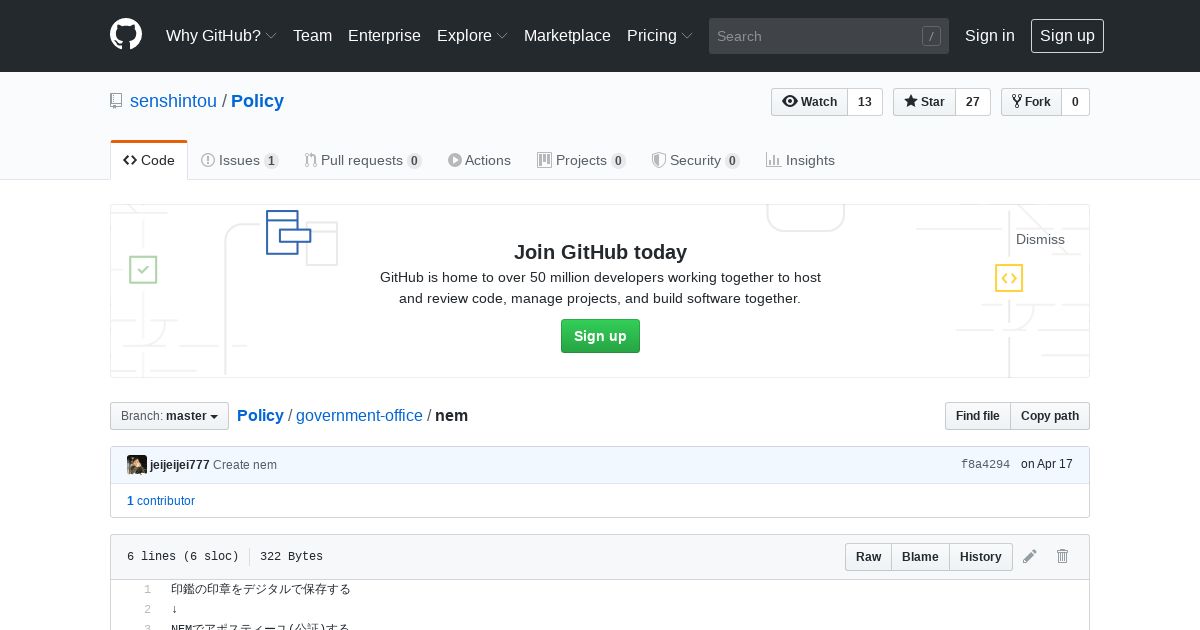The width and height of the screenshot is (1200, 630).
Task: Go to Marketplace
Action: 567,35
